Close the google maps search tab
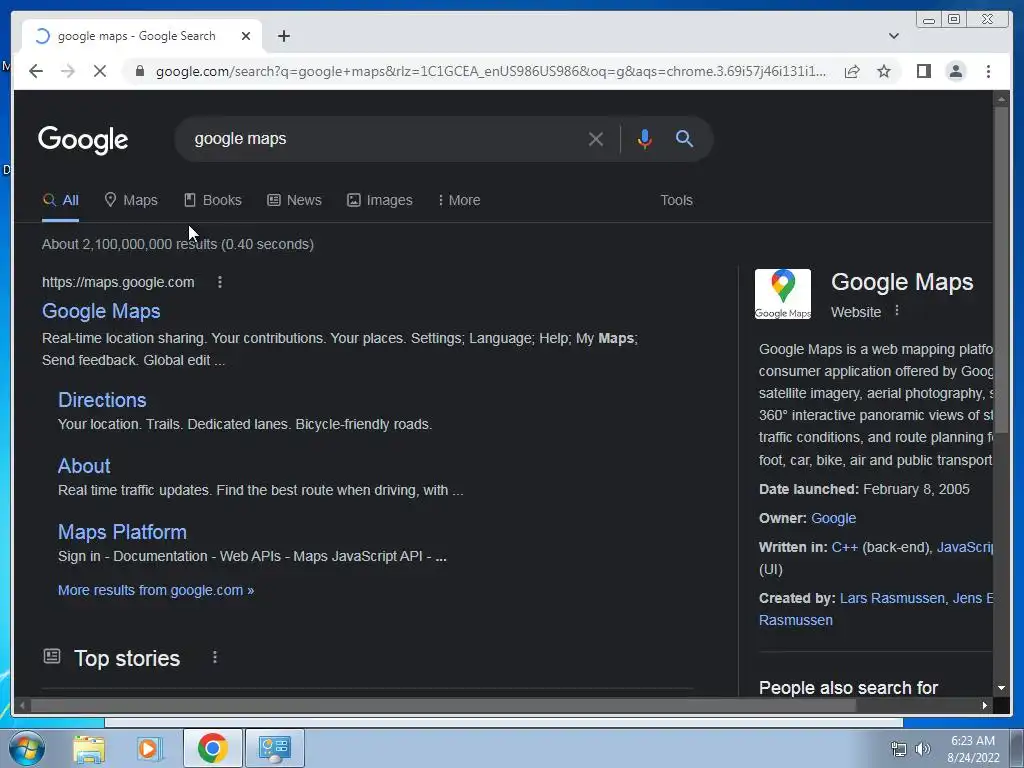The height and width of the screenshot is (768, 1024). click(x=246, y=36)
